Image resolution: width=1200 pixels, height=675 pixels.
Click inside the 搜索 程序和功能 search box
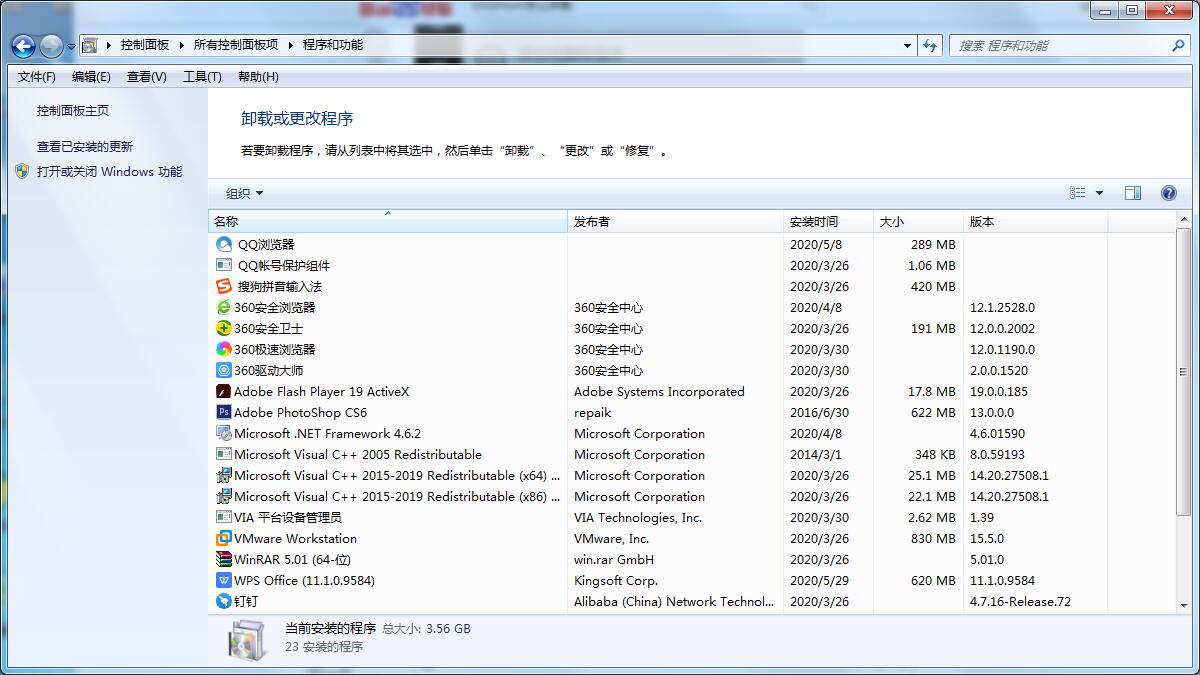pos(1070,45)
